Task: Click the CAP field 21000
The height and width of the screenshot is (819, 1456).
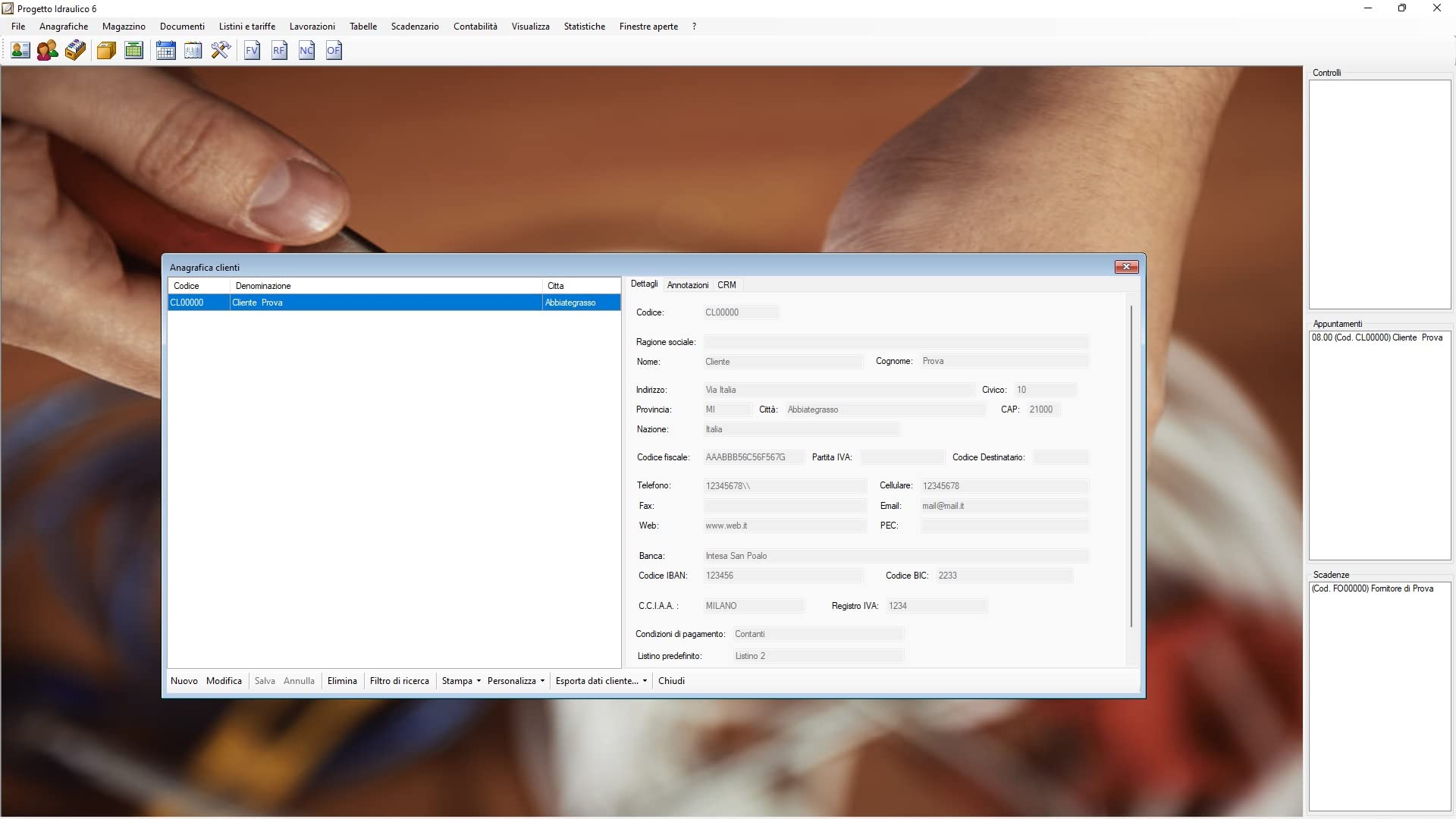Action: click(x=1043, y=409)
